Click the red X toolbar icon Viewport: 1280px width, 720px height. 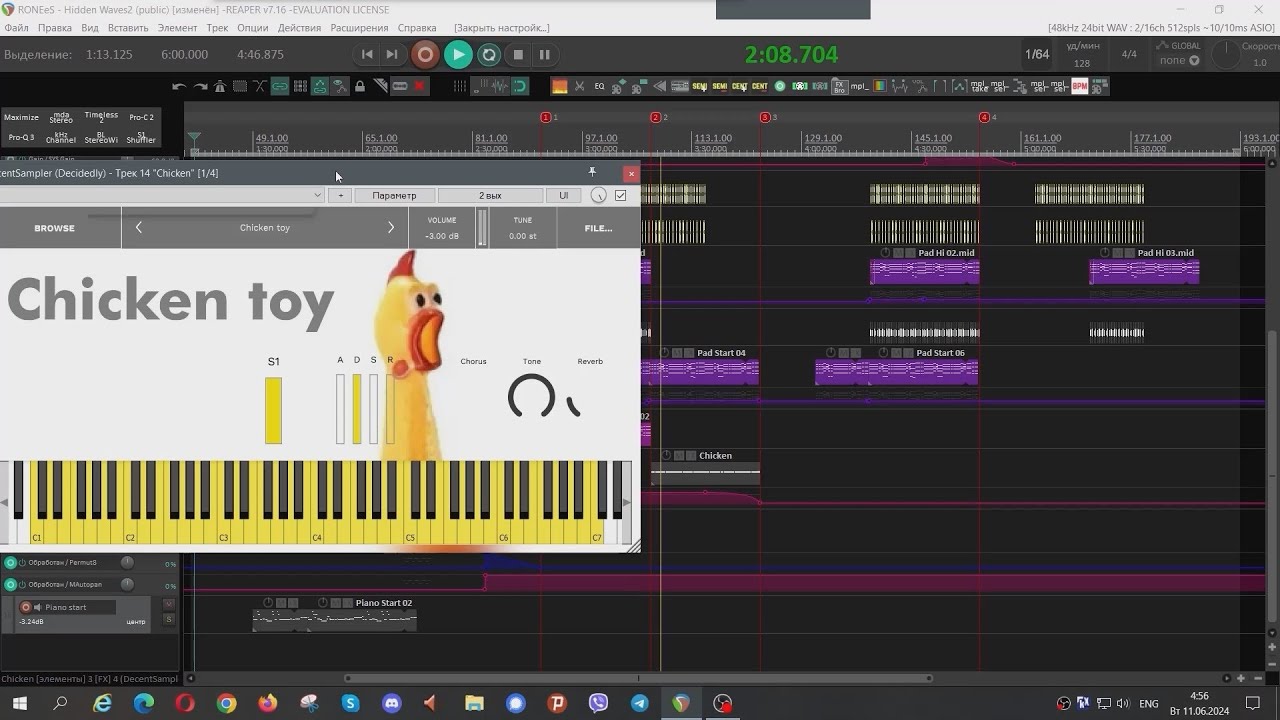point(419,87)
